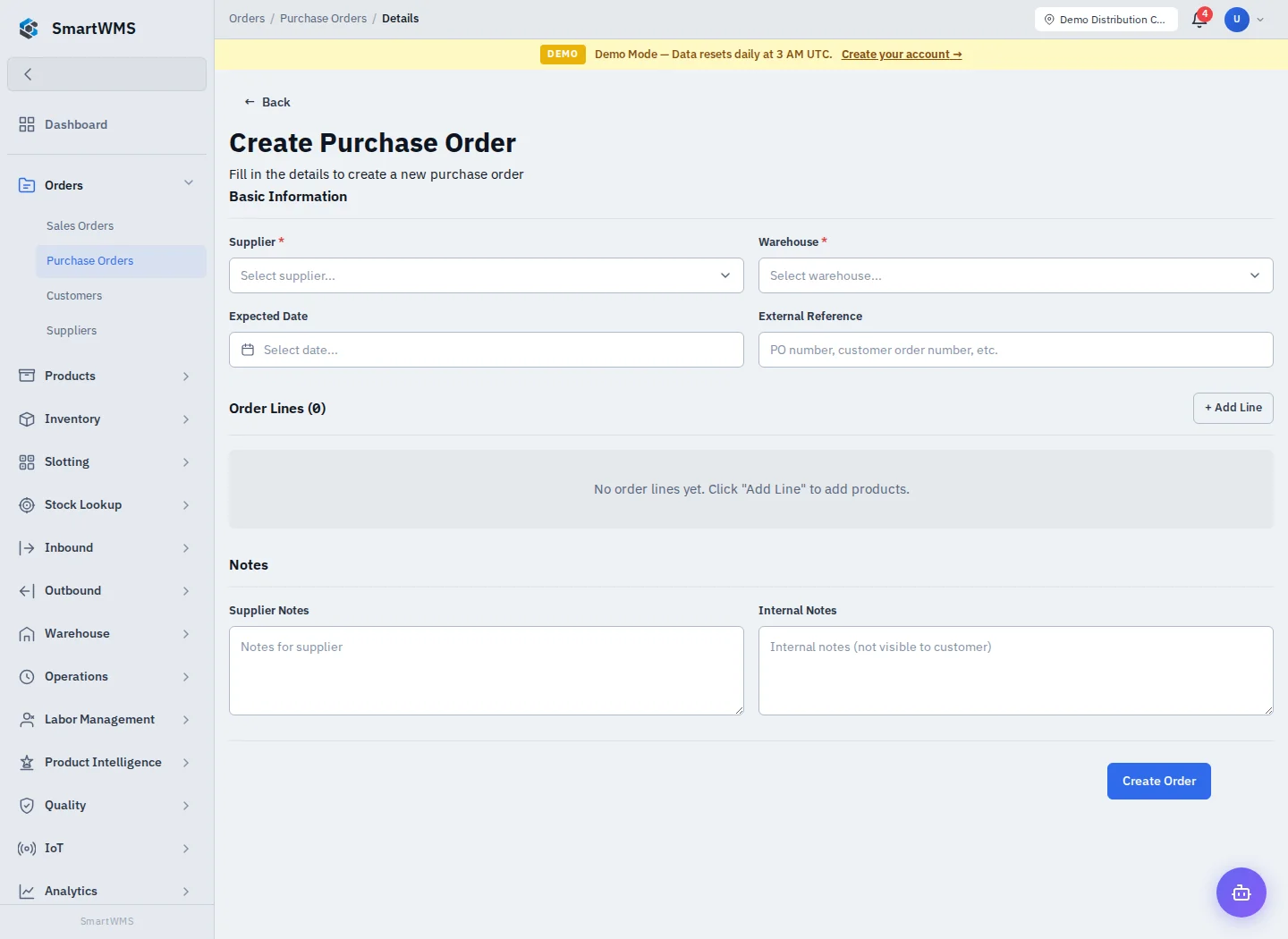Click the Product Intelligence menu chevron

186,763
